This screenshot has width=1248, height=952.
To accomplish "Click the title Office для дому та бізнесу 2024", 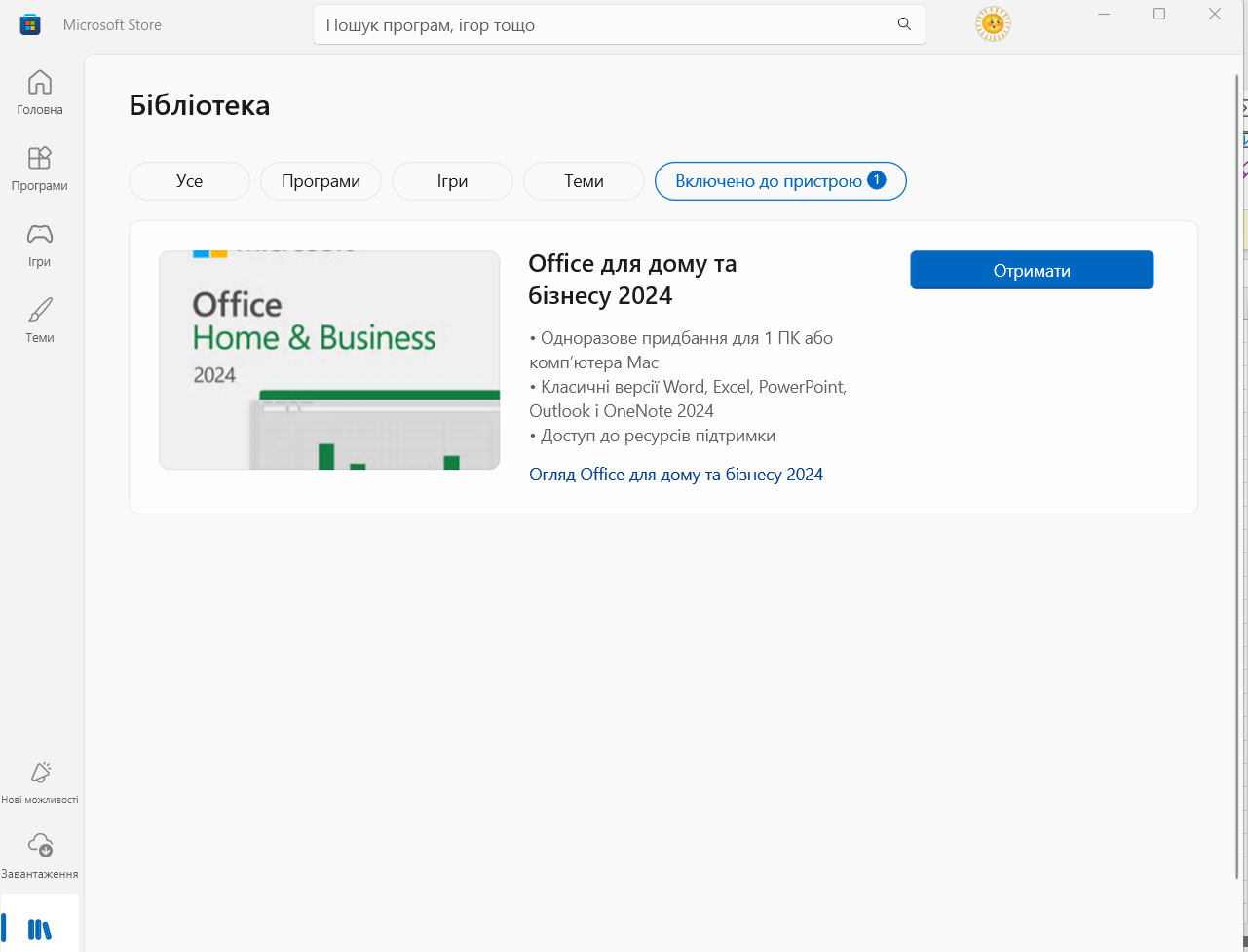I will click(x=632, y=280).
